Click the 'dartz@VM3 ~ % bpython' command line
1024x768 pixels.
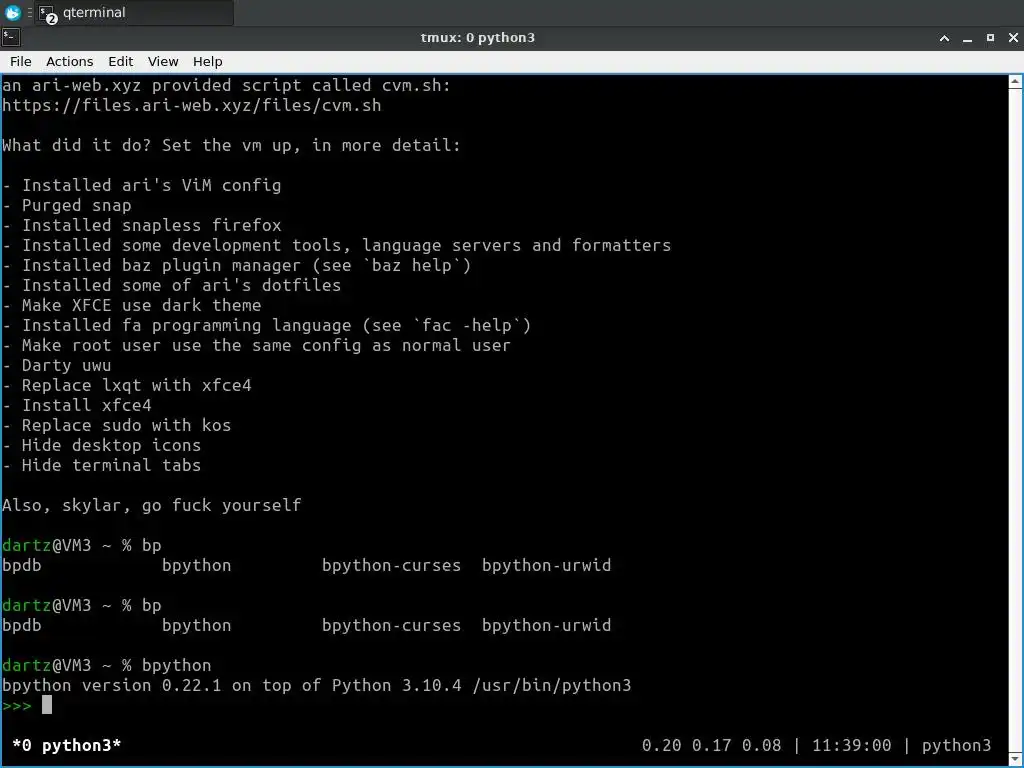[106, 665]
